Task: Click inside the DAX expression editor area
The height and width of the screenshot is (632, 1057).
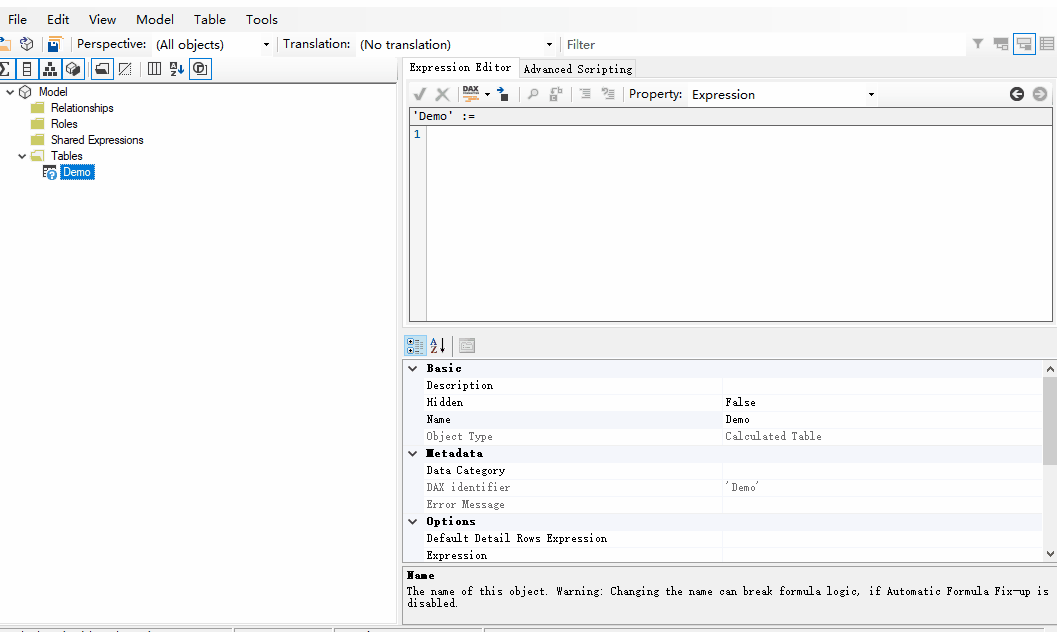Action: click(x=739, y=223)
